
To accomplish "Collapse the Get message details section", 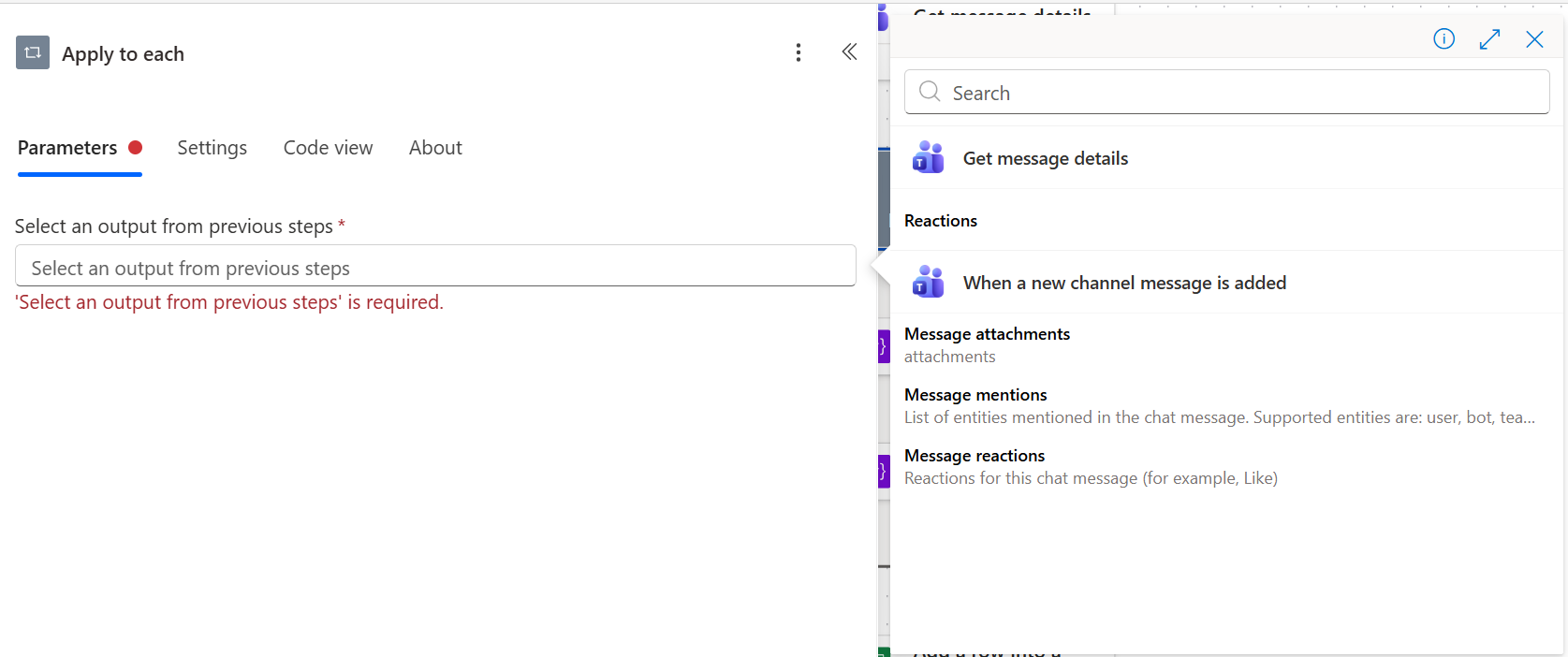I will point(1226,158).
